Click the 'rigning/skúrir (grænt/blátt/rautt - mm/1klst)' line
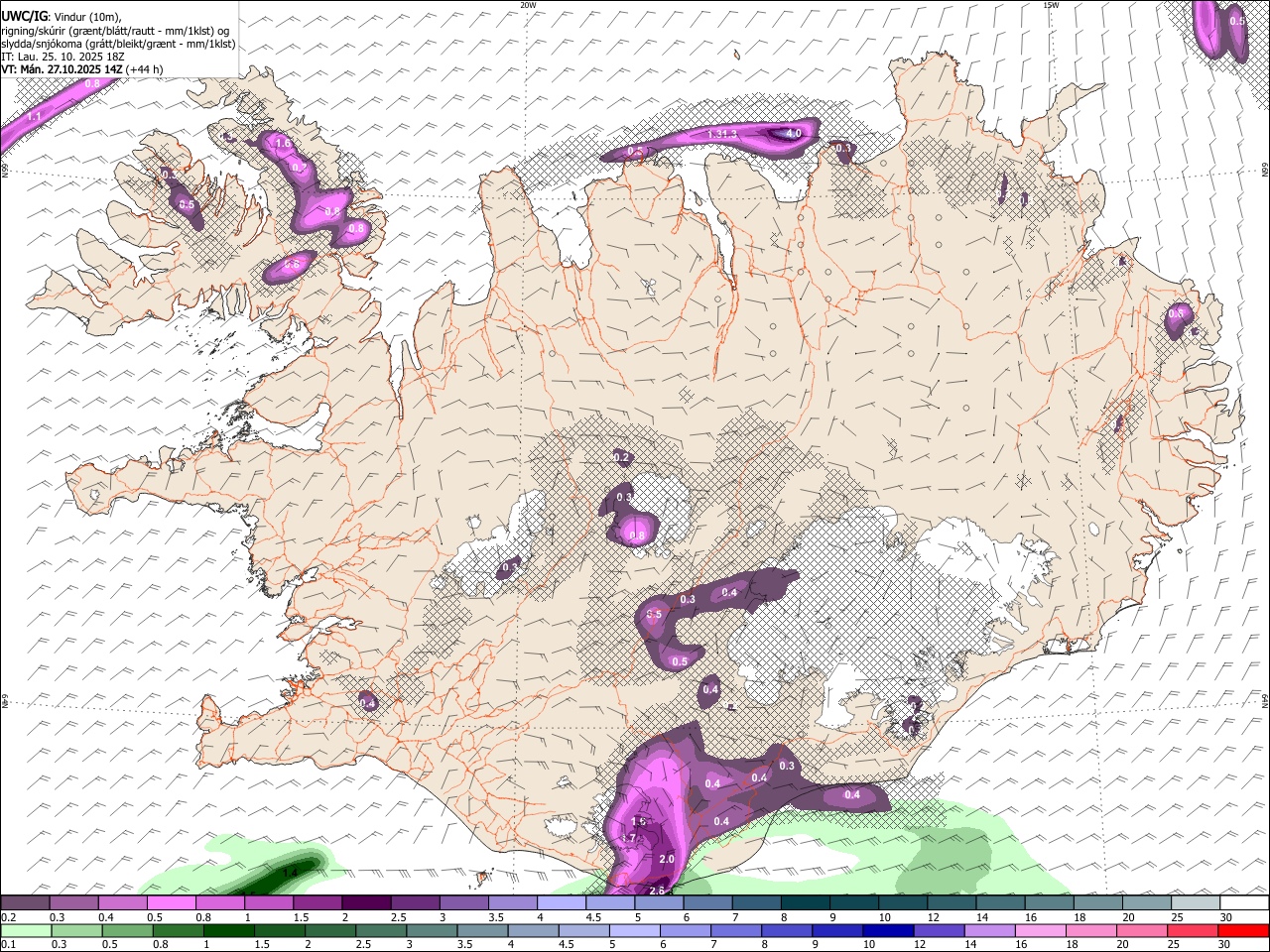The height and width of the screenshot is (952, 1270). (x=115, y=31)
